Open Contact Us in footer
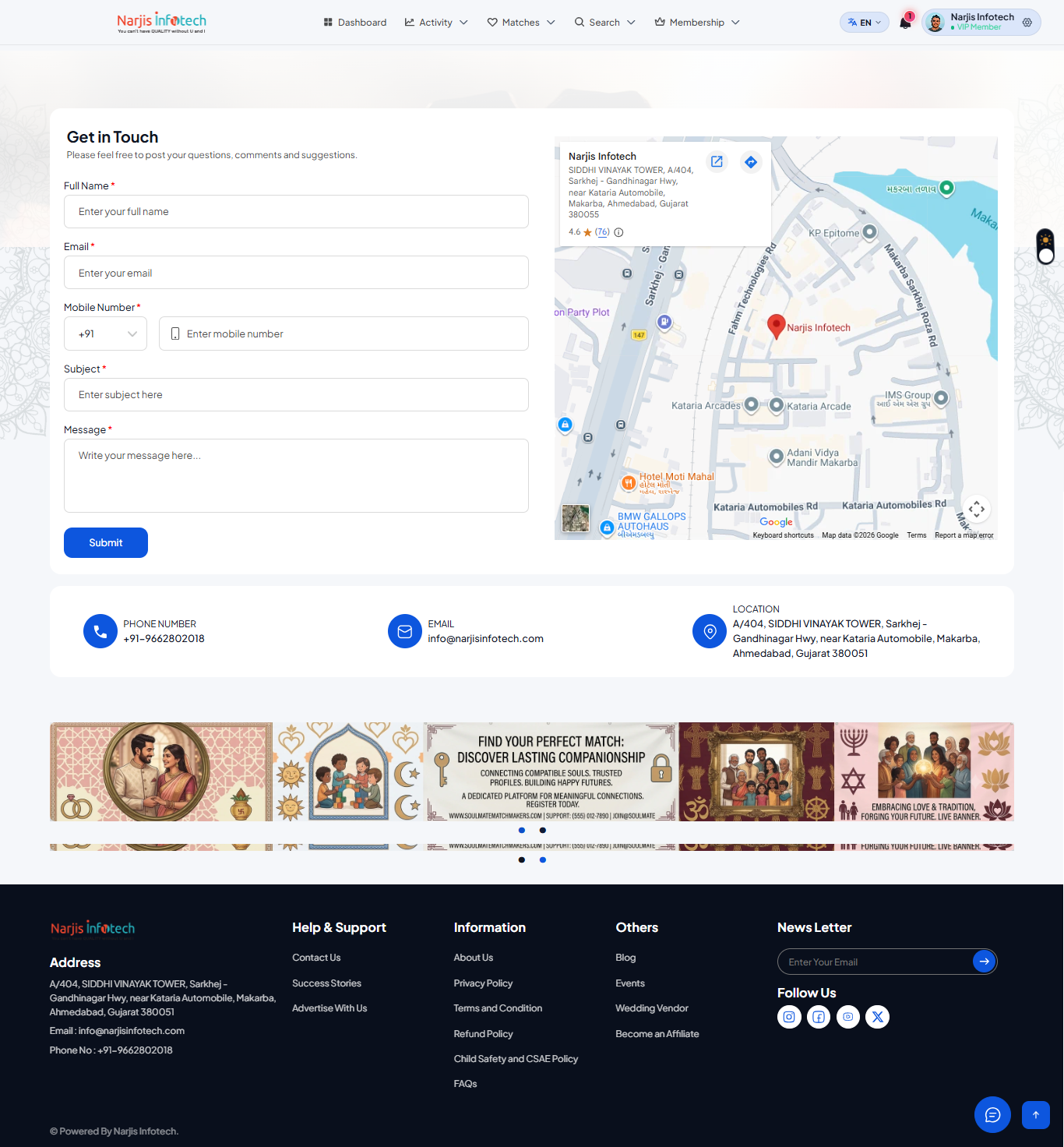 [316, 958]
